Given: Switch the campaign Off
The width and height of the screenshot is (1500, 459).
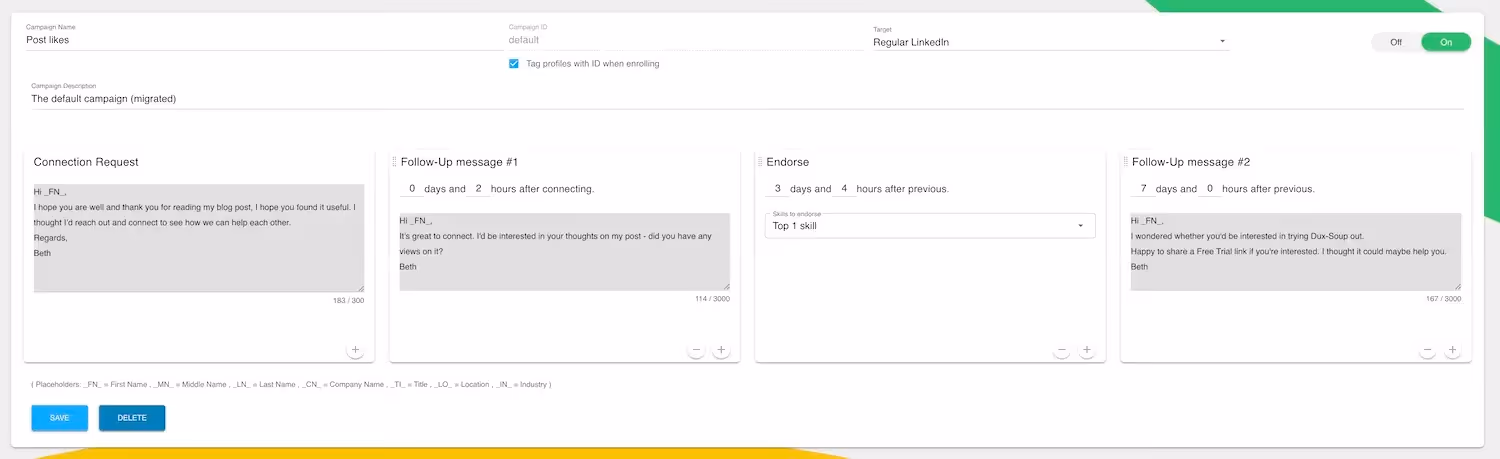Looking at the screenshot, I should click(1396, 42).
